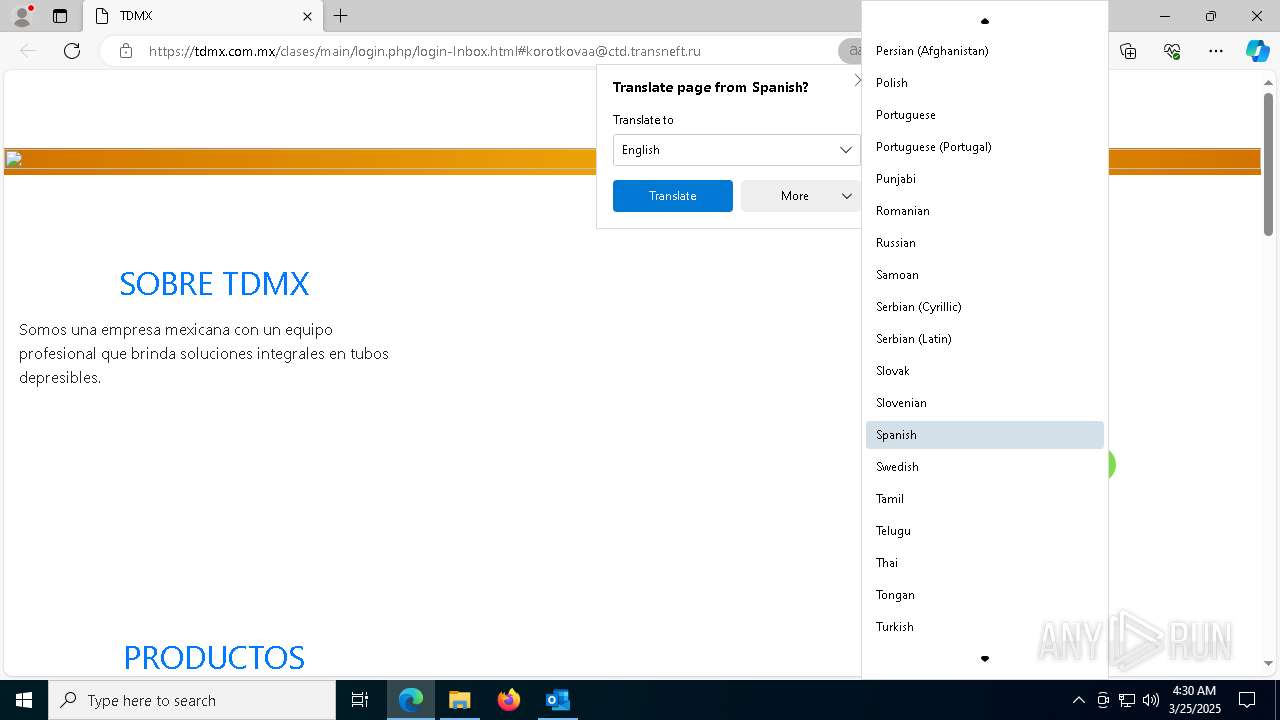Image resolution: width=1280 pixels, height=720 pixels.
Task: Switch to Edge on taskbar
Action: pos(411,700)
